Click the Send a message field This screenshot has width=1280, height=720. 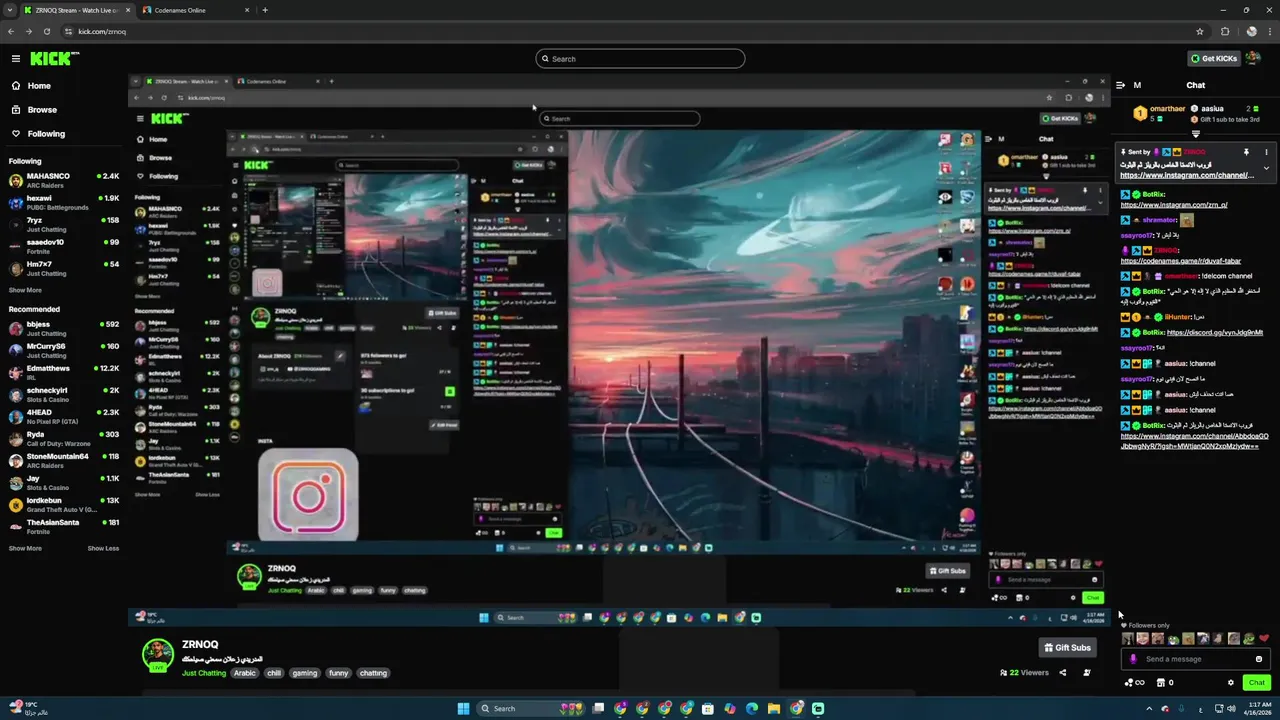tap(1196, 659)
